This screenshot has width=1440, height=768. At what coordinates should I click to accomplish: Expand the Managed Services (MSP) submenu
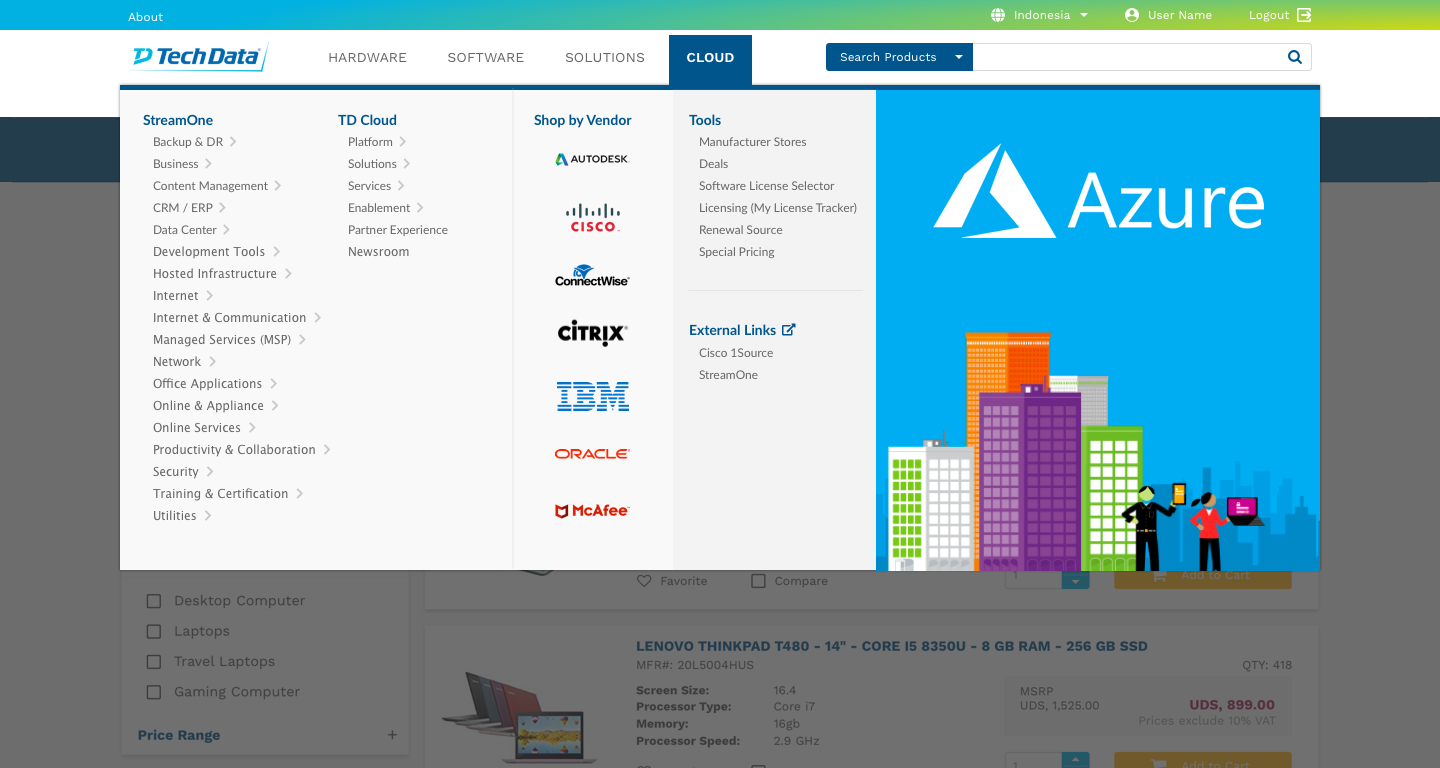coord(302,340)
